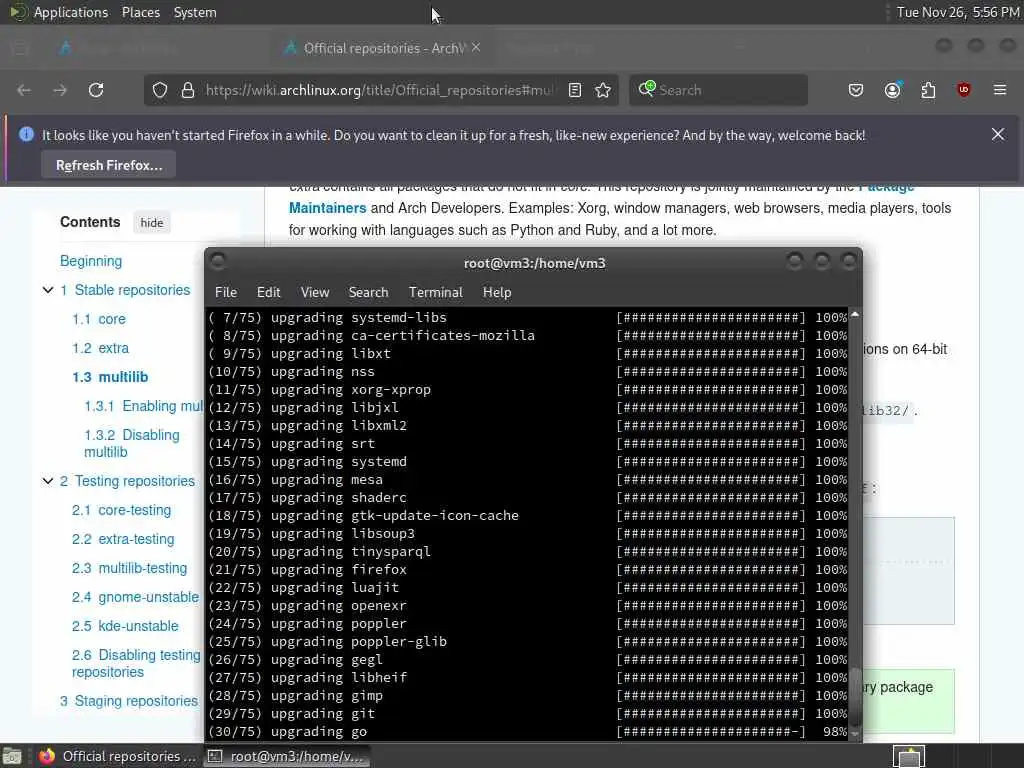Image resolution: width=1024 pixels, height=768 pixels.
Task: Open tracking protection shield icon in address bar
Action: pyautogui.click(x=160, y=90)
